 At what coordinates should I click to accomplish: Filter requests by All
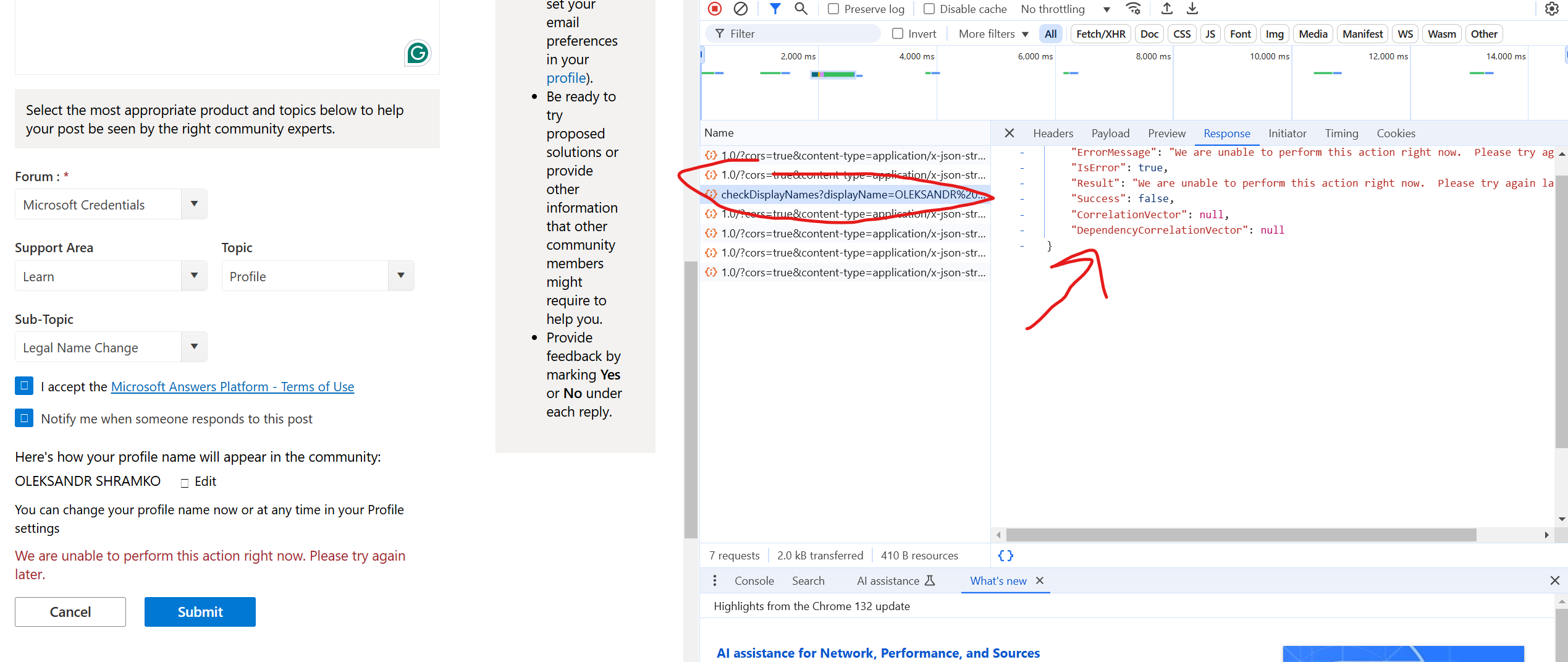(x=1050, y=33)
